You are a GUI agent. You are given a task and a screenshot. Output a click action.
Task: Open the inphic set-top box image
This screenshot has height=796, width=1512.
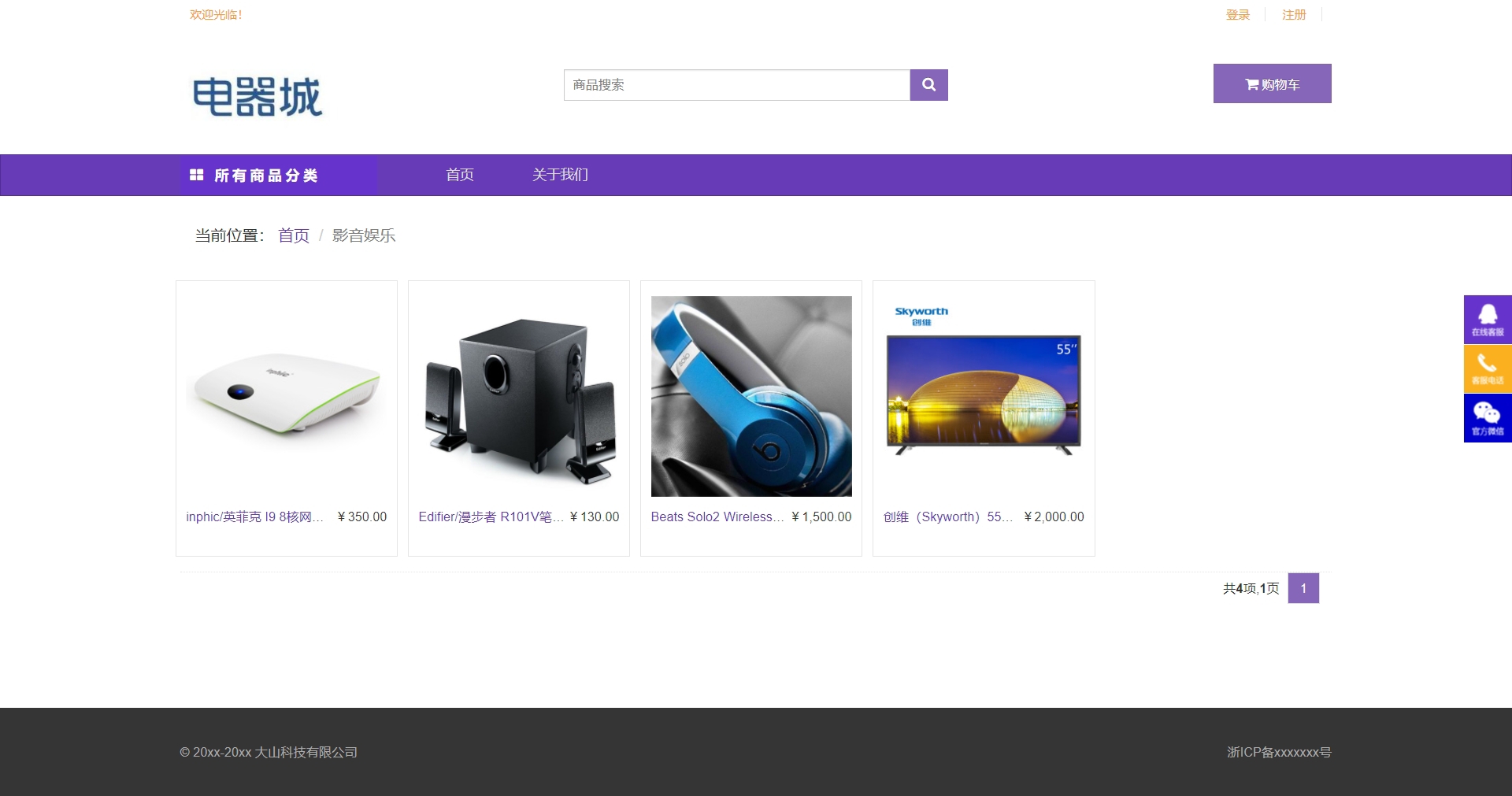point(287,396)
